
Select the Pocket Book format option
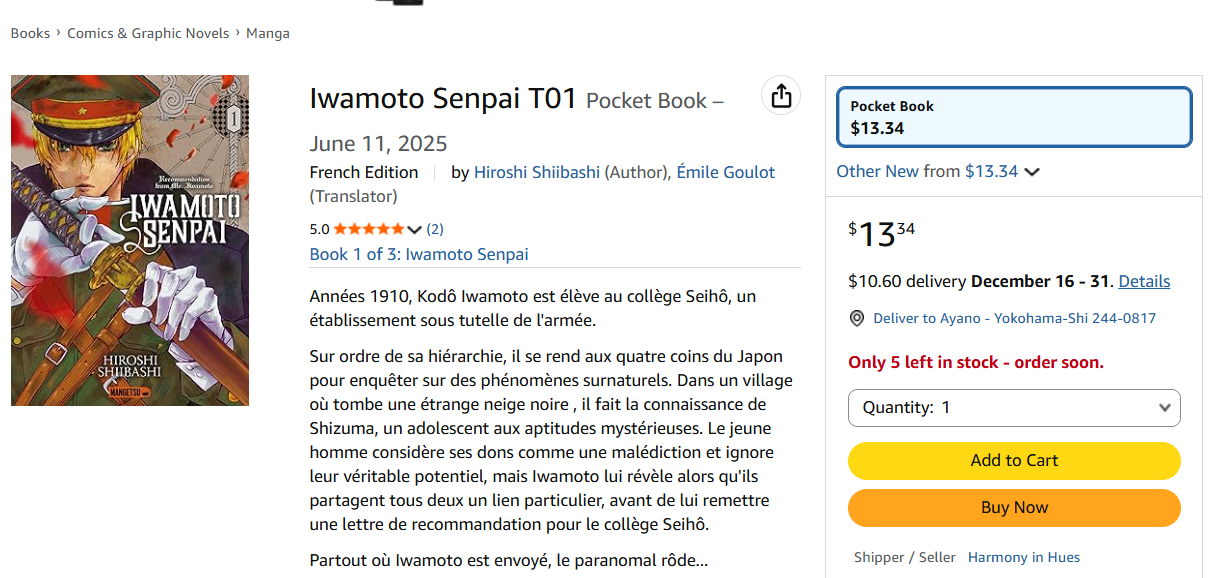pyautogui.click(x=1014, y=117)
